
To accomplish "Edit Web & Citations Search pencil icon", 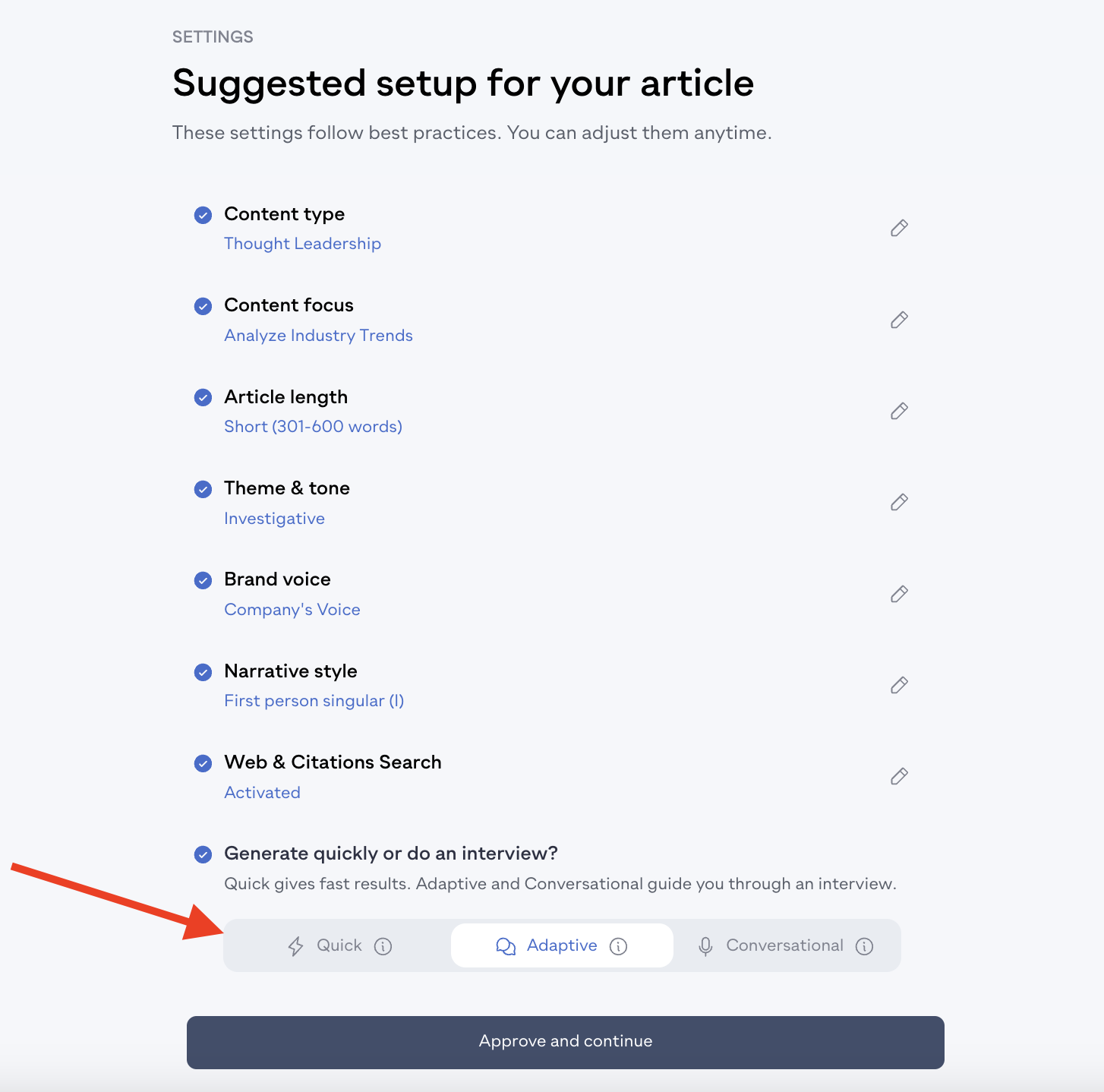I will click(x=899, y=776).
